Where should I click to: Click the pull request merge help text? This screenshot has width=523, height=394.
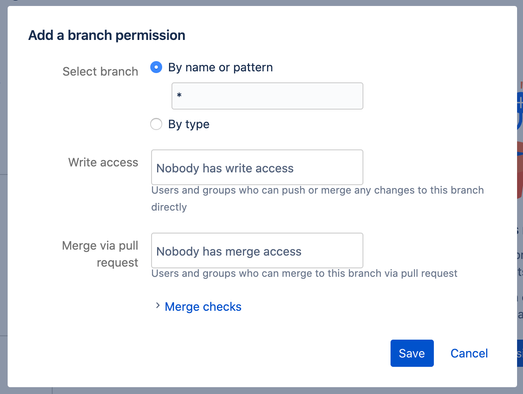(x=304, y=274)
